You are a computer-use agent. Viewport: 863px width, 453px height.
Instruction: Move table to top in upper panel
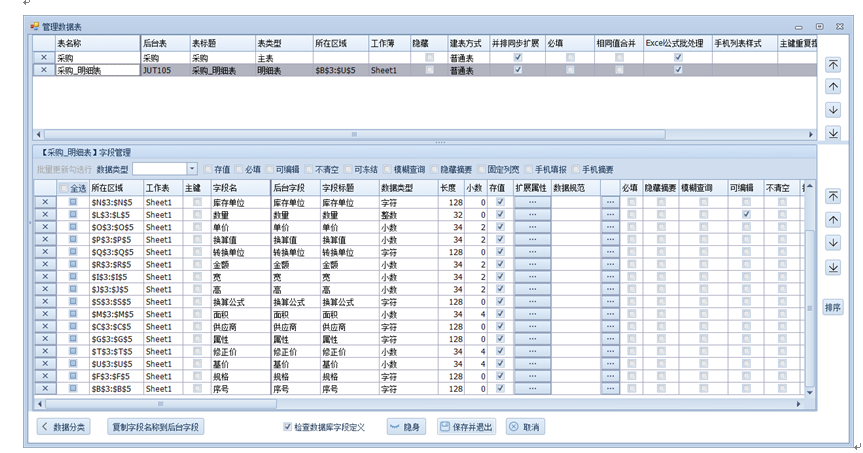[x=833, y=64]
